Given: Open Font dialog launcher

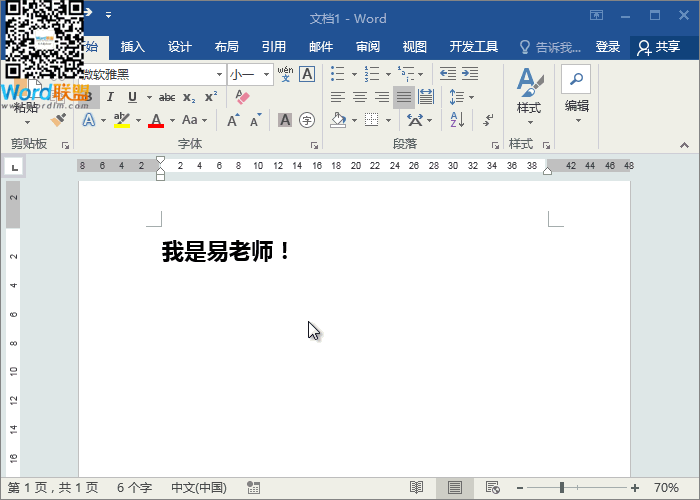Looking at the screenshot, I should point(314,146).
